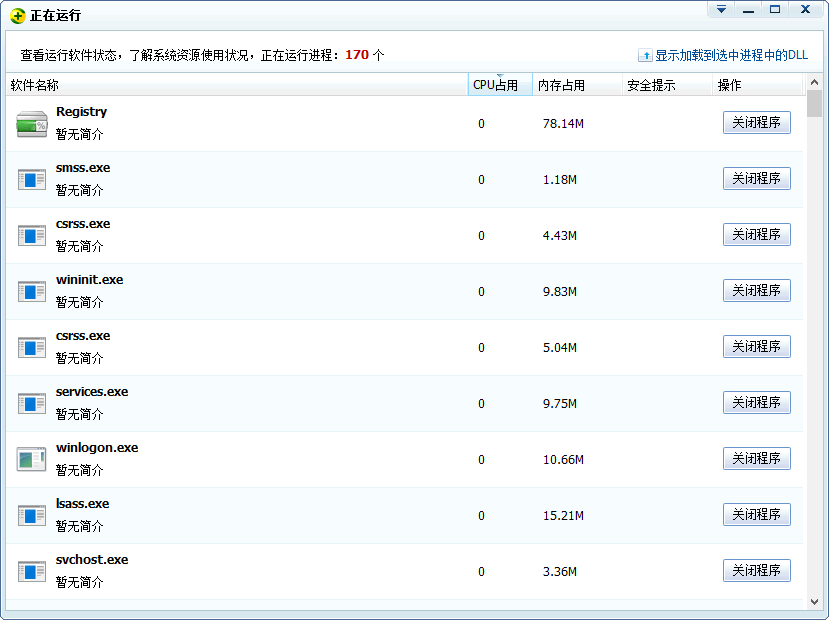This screenshot has height=620, width=829.
Task: Click the lsass.exe process icon
Action: click(32, 516)
